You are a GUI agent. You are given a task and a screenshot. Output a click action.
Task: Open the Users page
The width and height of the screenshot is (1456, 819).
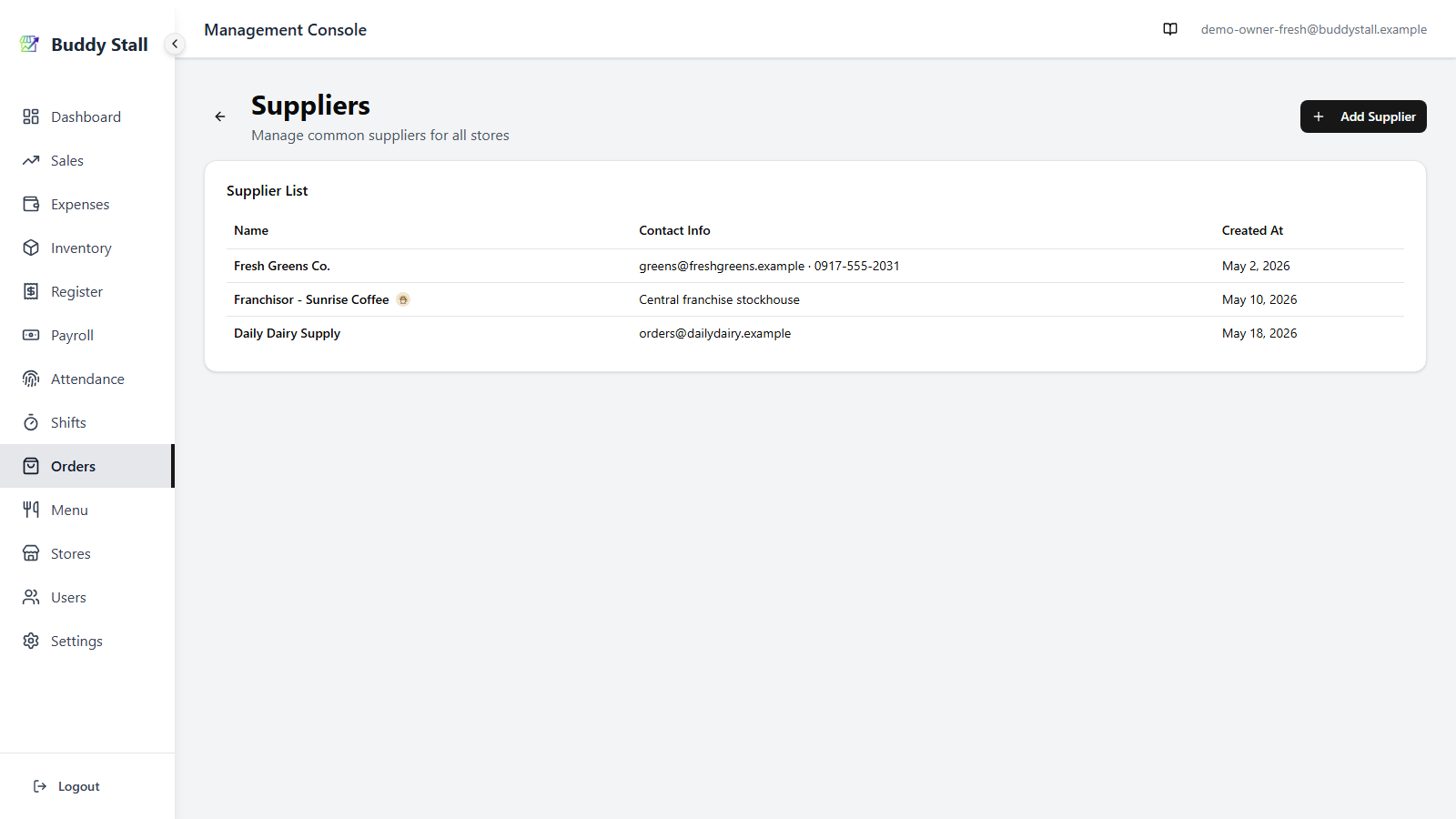tap(87, 597)
